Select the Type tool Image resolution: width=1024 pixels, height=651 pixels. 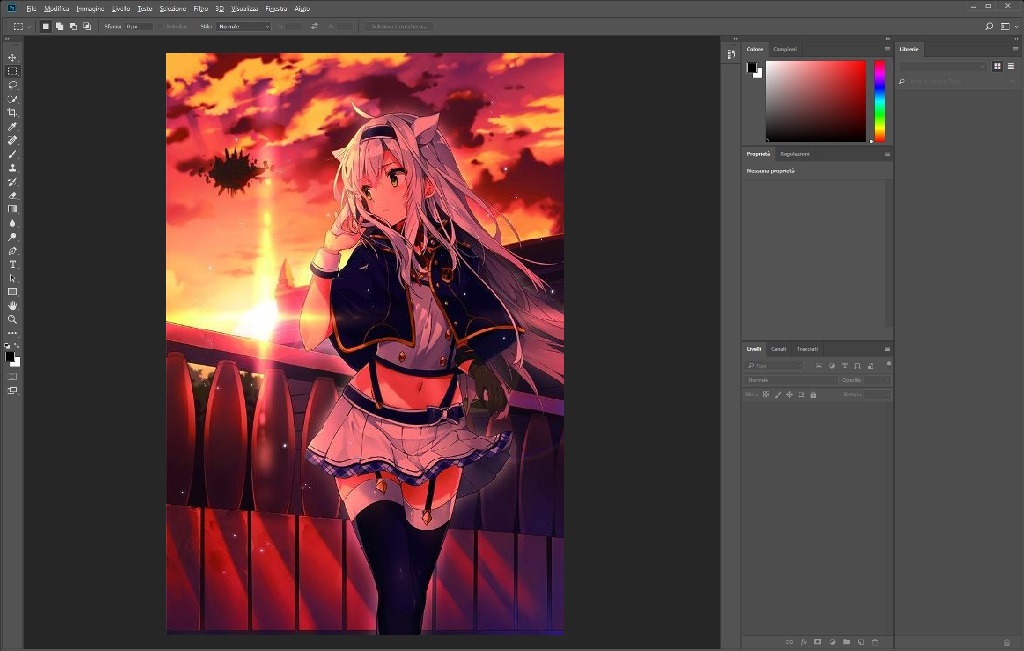point(12,264)
